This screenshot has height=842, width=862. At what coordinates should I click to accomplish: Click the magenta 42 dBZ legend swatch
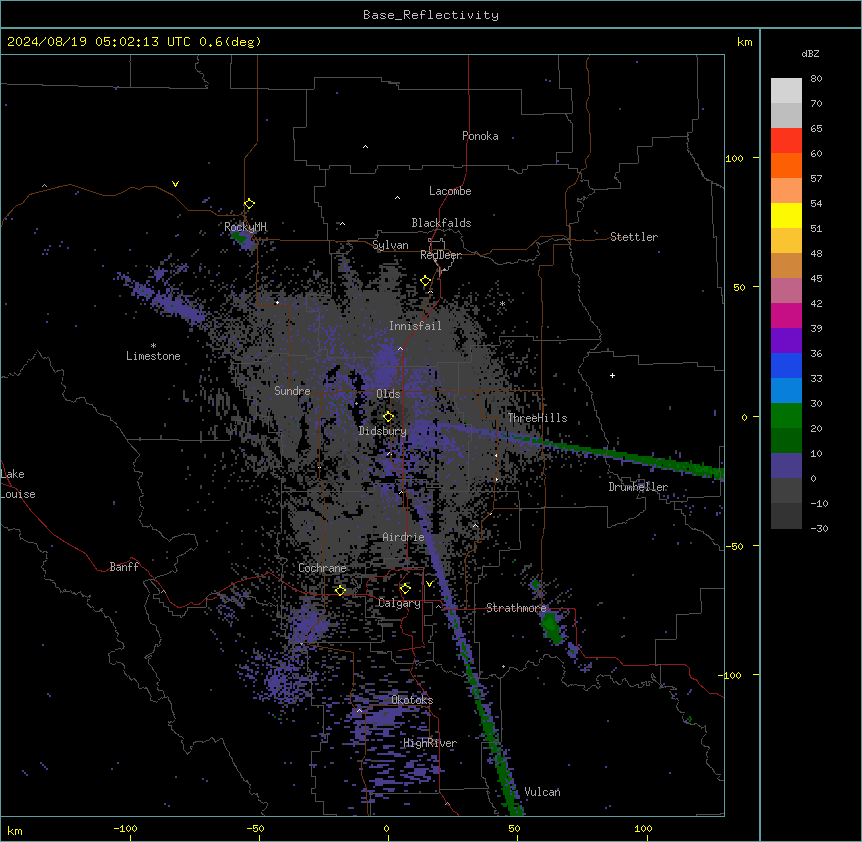coord(786,315)
